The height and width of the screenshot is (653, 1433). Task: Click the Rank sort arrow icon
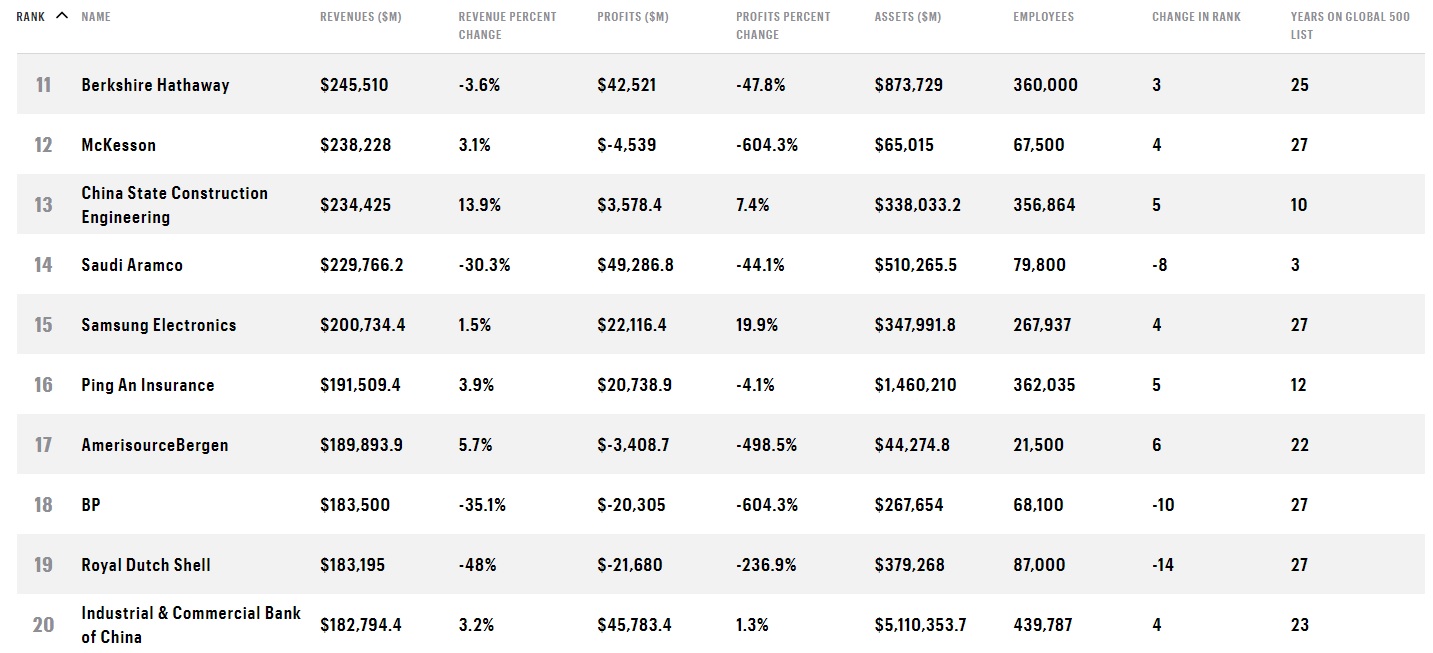63,16
